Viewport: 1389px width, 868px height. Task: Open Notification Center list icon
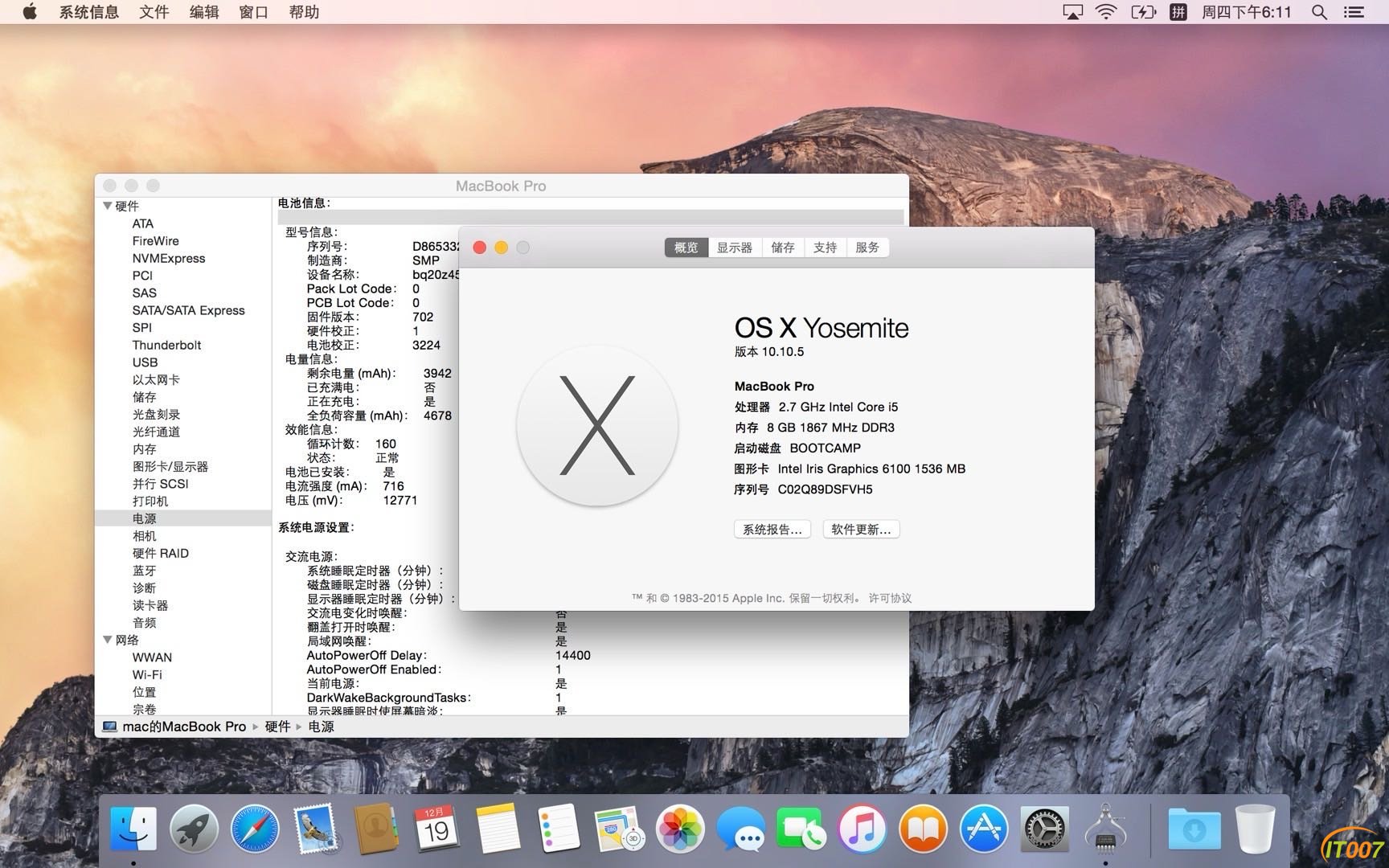[x=1354, y=12]
